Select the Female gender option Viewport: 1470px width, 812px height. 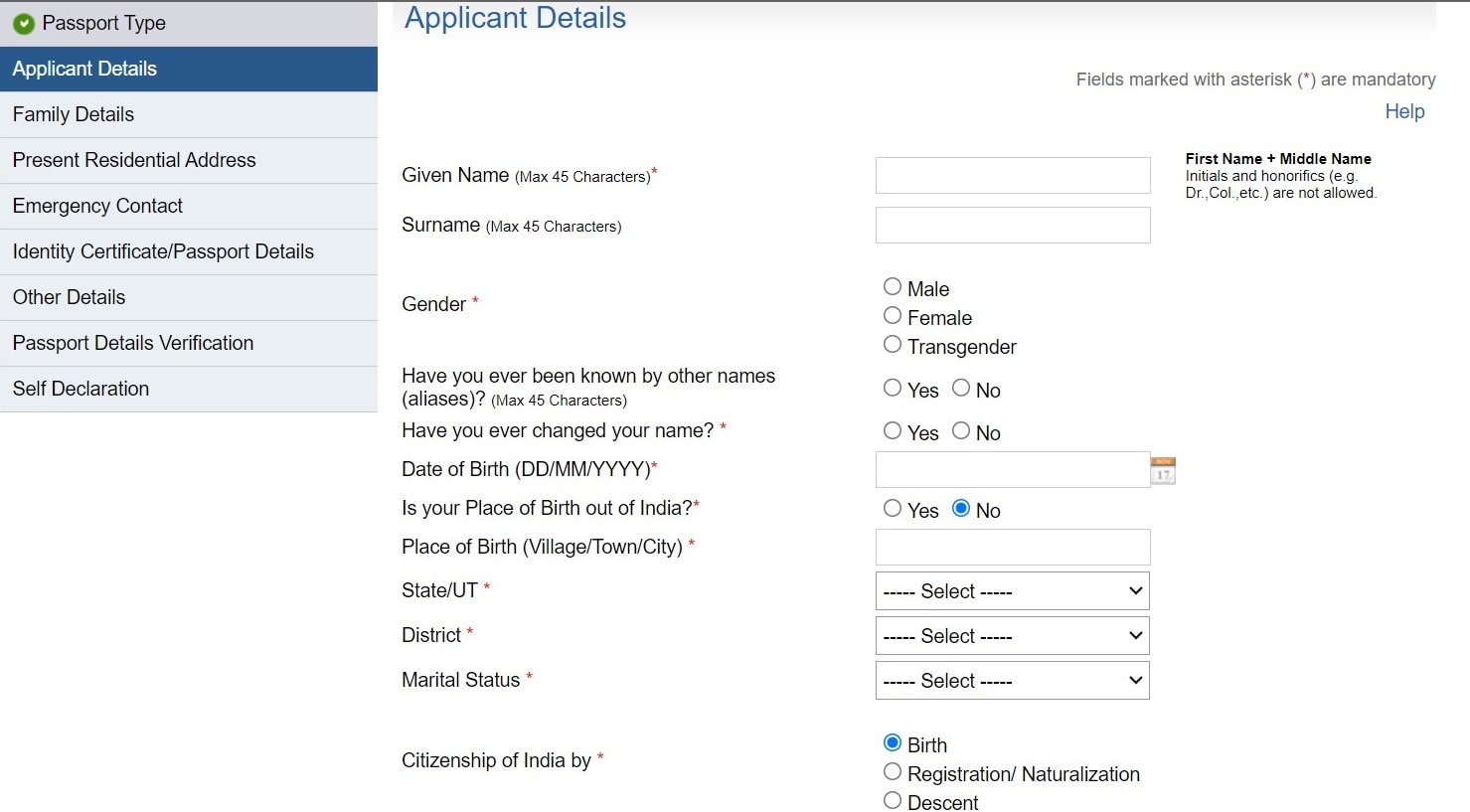[893, 316]
